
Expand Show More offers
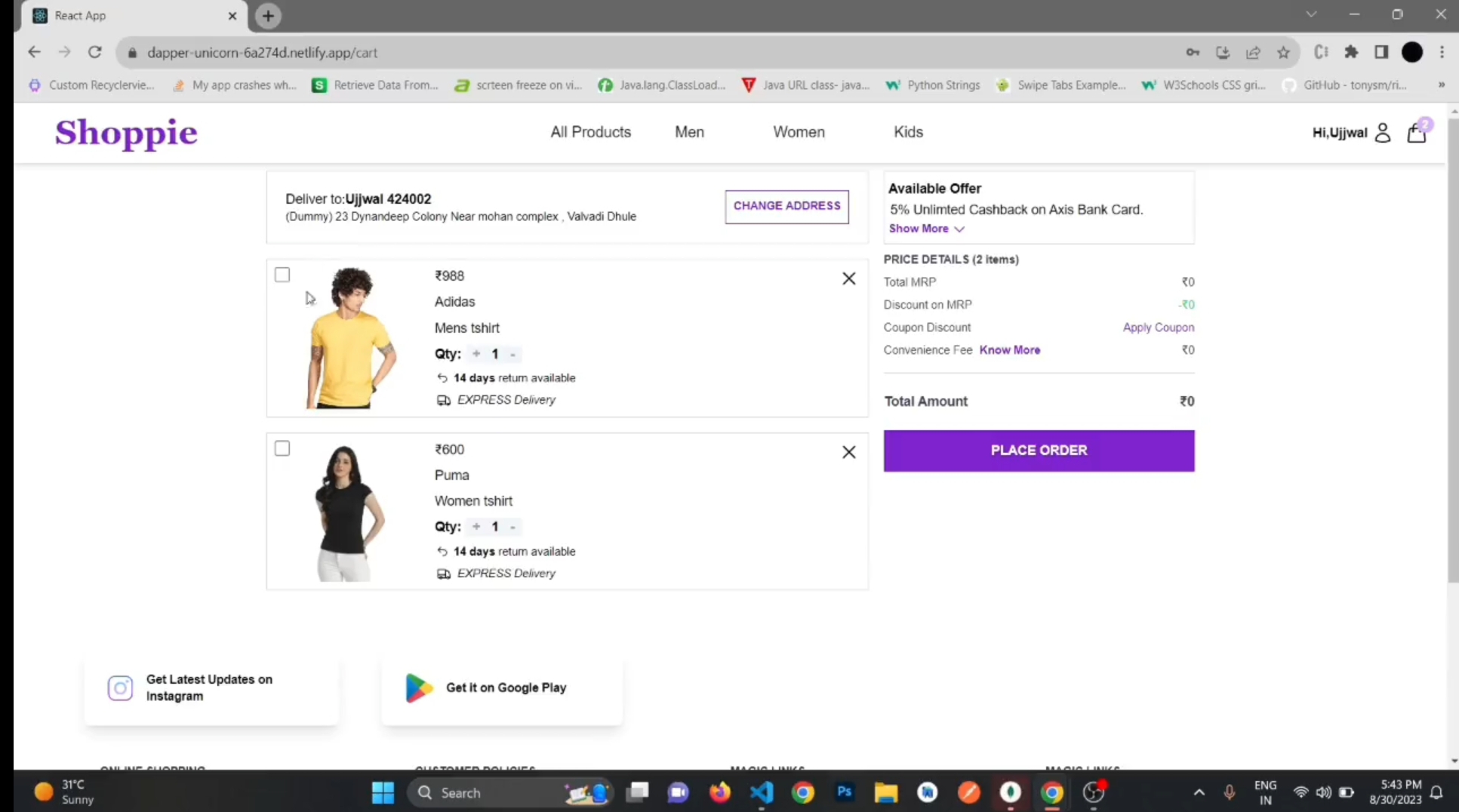[x=927, y=229]
